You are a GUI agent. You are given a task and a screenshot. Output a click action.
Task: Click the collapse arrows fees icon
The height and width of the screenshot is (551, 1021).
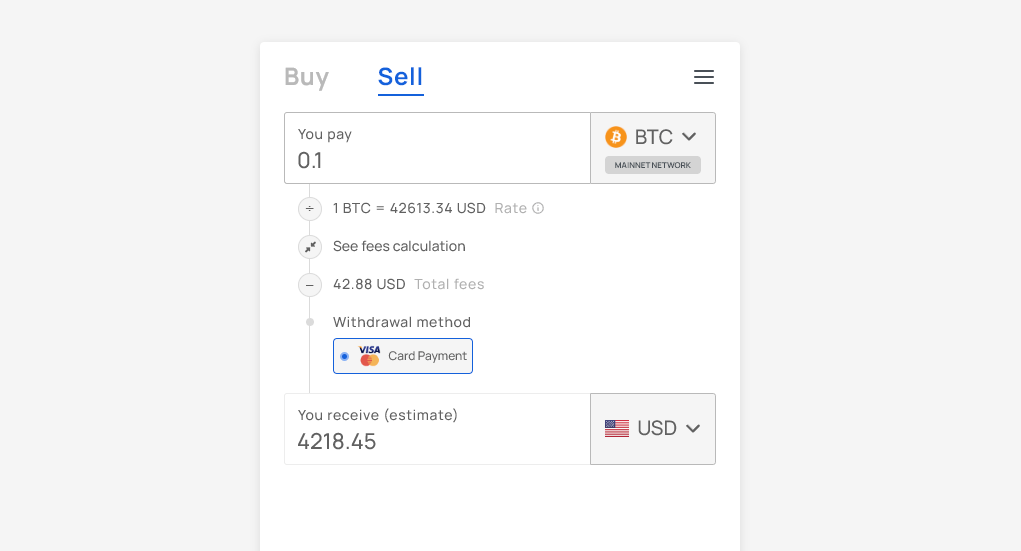310,247
